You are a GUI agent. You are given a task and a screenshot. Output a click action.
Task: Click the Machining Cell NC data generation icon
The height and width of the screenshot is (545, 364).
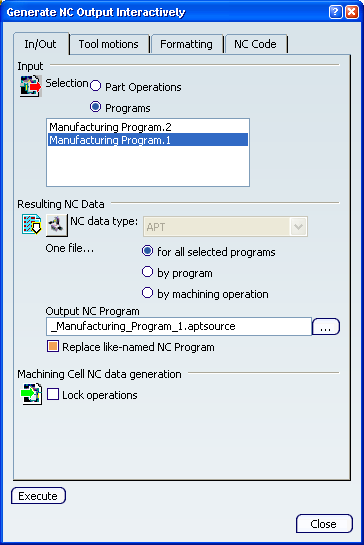point(32,394)
